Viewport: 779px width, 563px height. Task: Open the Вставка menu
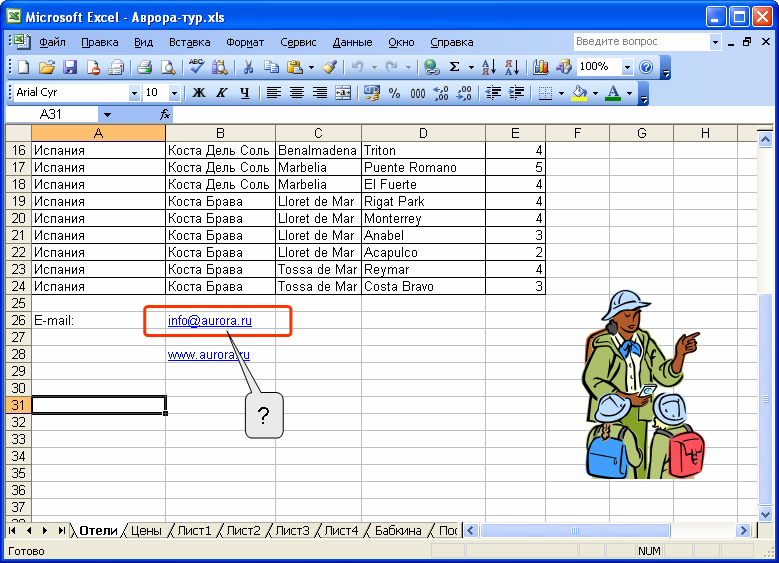click(189, 42)
